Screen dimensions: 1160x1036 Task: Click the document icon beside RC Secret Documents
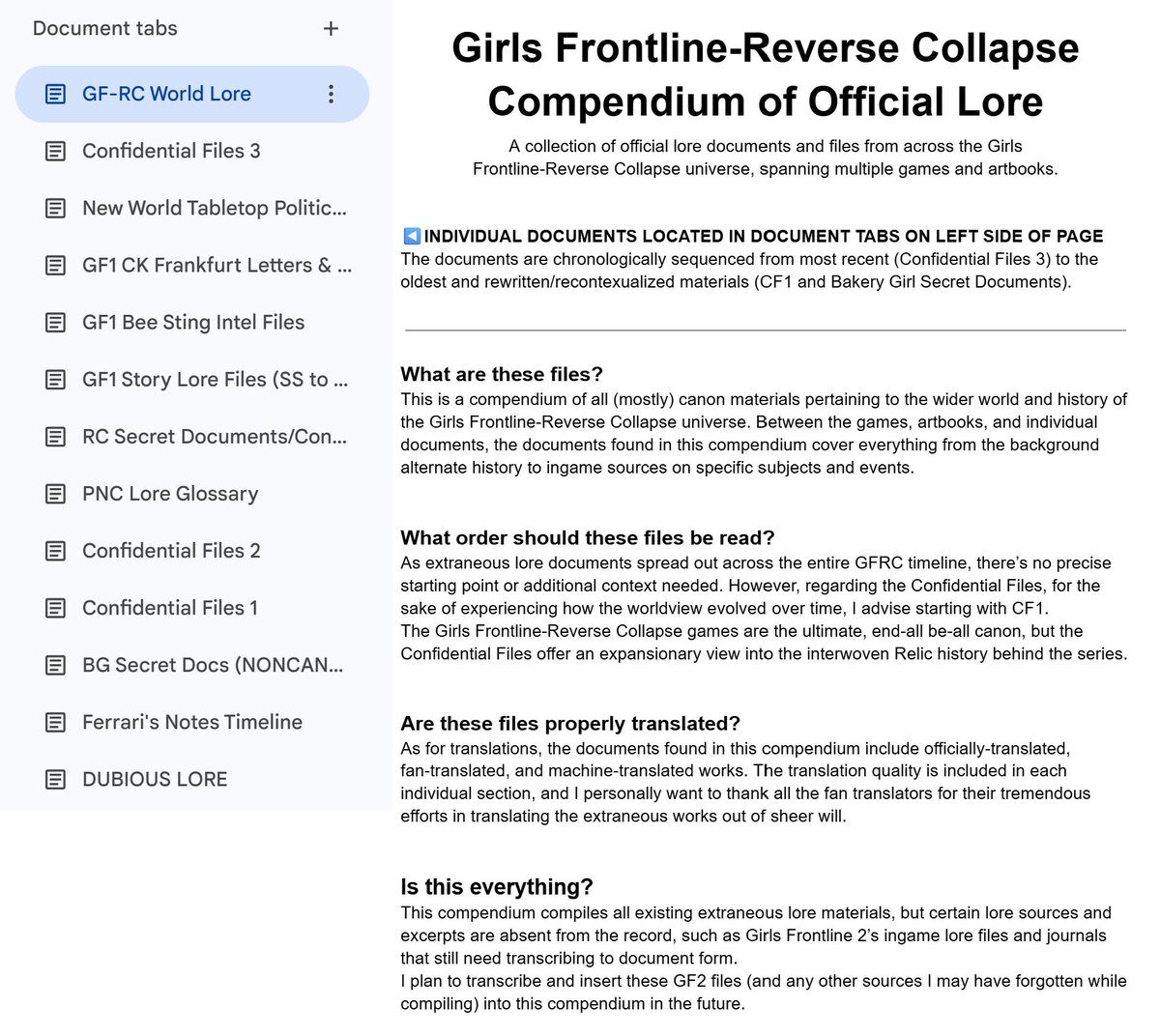(x=56, y=436)
